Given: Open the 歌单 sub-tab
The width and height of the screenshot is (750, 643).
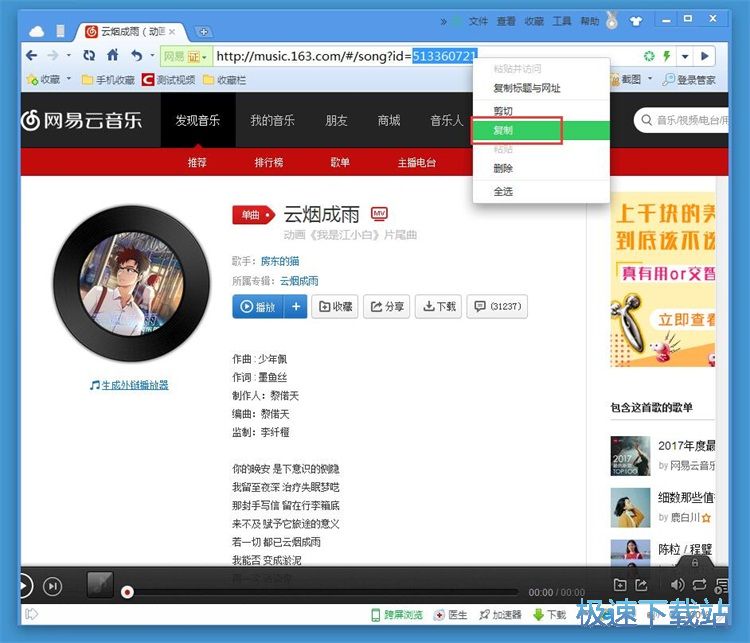Looking at the screenshot, I should click(340, 162).
